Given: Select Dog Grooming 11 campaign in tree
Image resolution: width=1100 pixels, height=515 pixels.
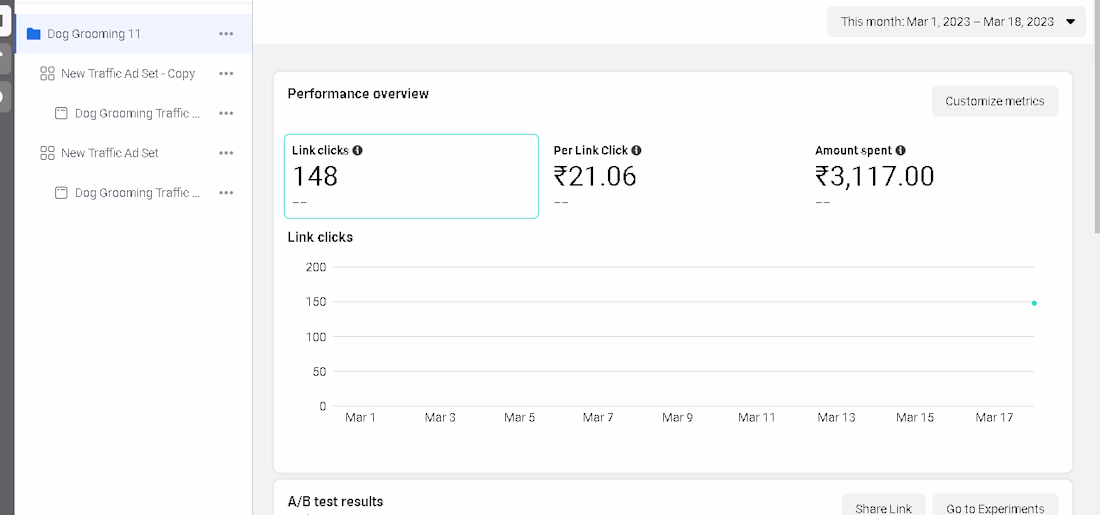Looking at the screenshot, I should pos(133,34).
